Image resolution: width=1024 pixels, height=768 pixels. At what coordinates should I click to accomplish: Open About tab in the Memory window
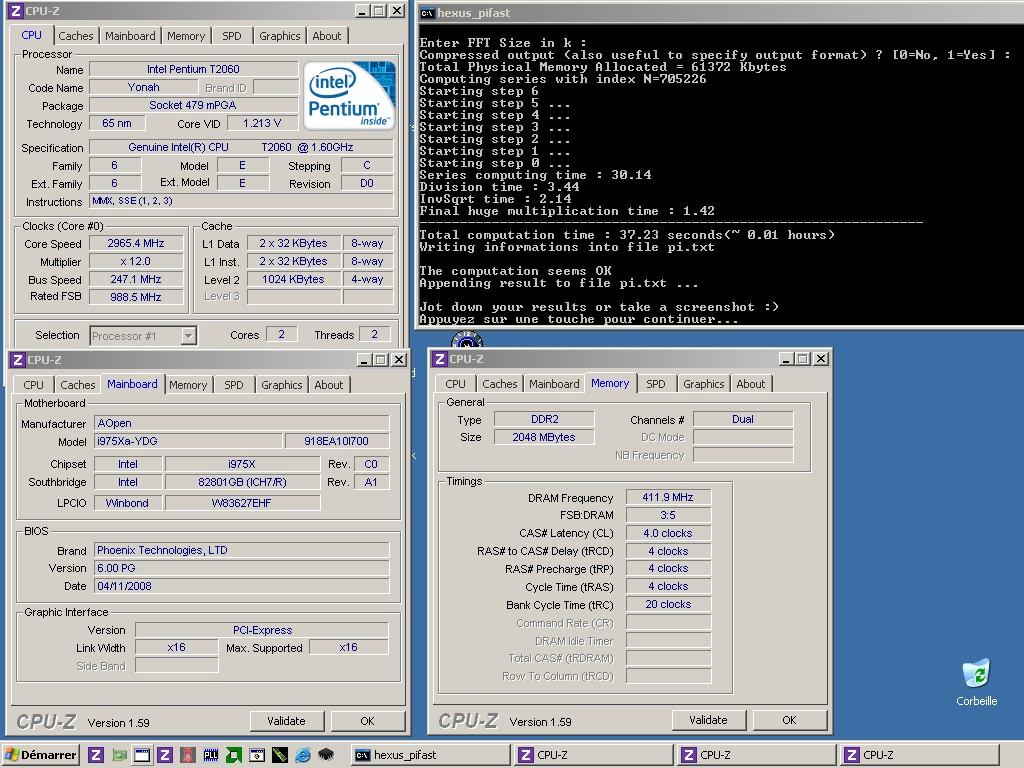(750, 384)
